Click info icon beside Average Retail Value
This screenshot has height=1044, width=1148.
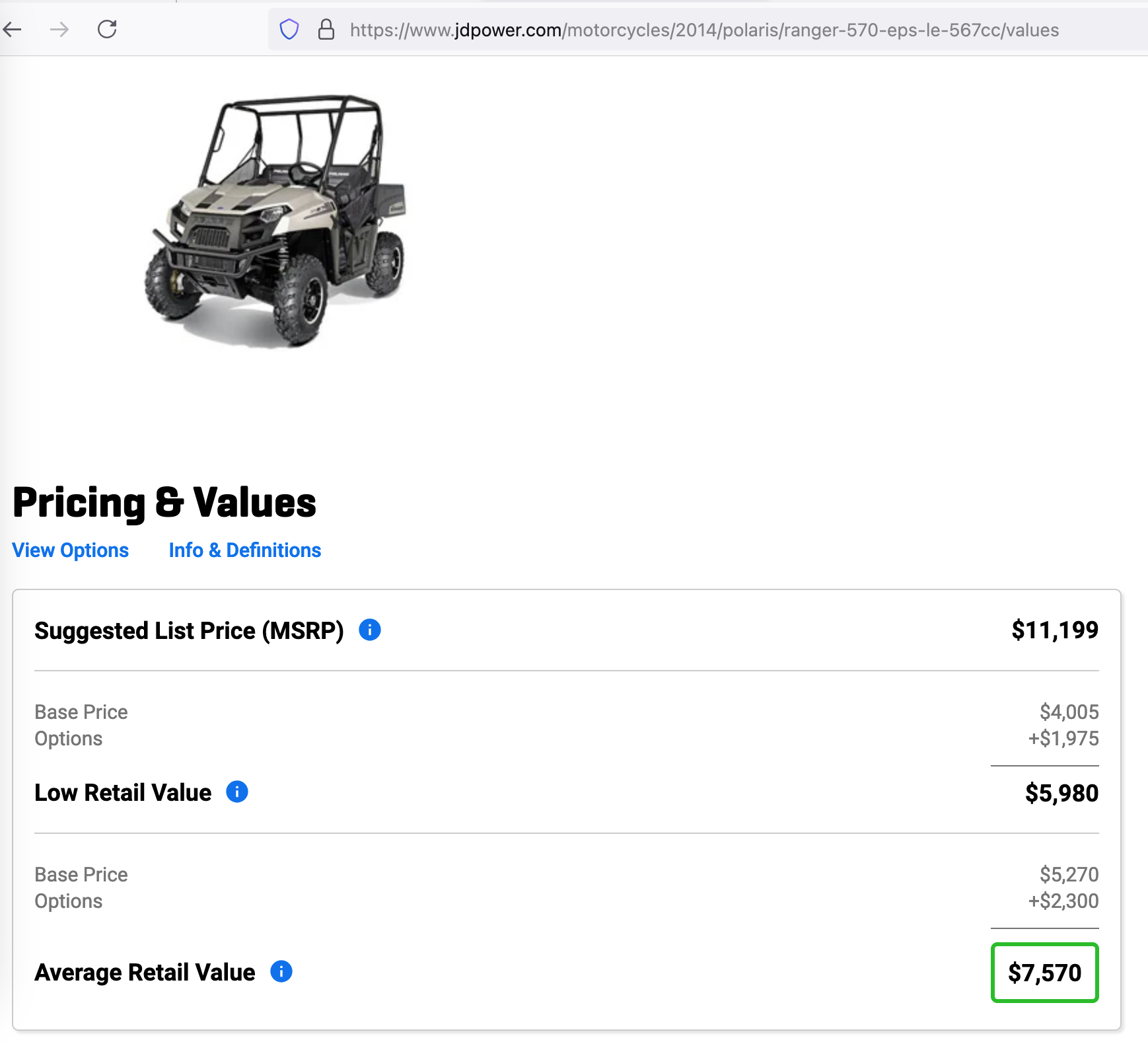281,971
